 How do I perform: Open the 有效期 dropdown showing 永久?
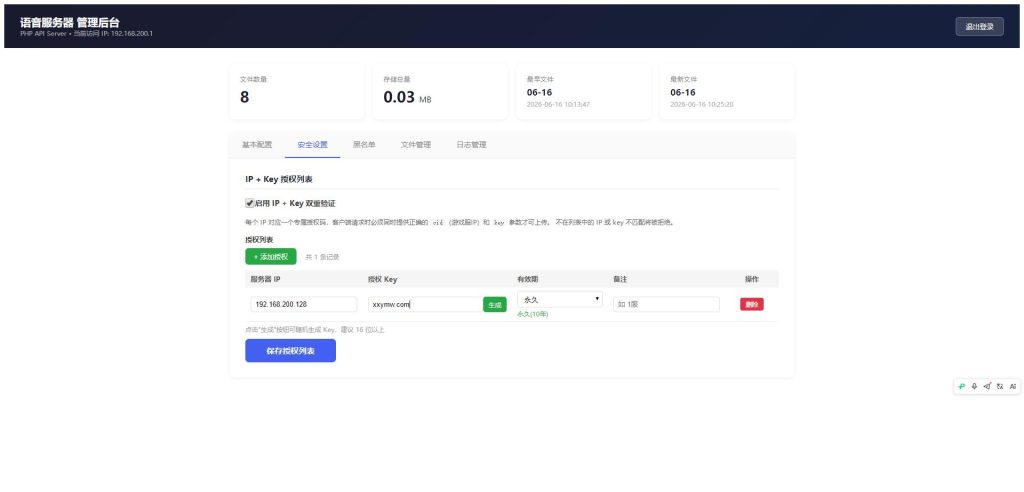pos(560,299)
